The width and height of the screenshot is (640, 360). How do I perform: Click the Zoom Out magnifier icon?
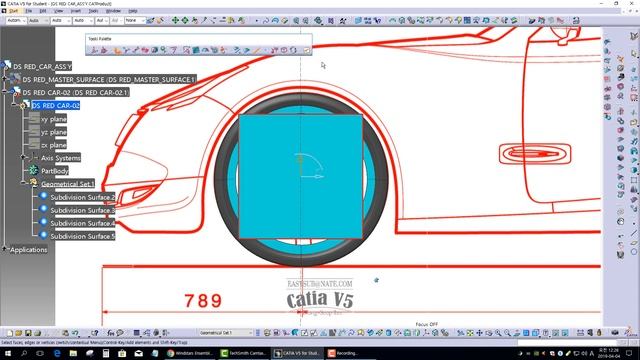(x=507, y=333)
